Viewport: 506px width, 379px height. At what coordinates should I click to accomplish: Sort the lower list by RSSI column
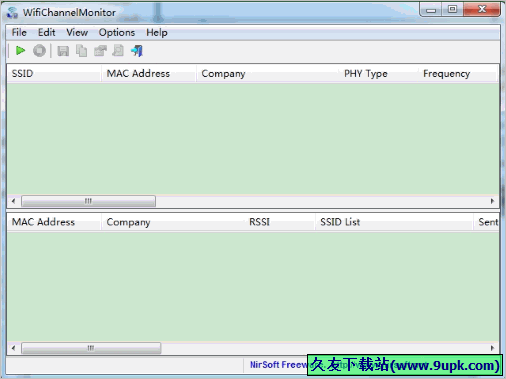[279, 222]
